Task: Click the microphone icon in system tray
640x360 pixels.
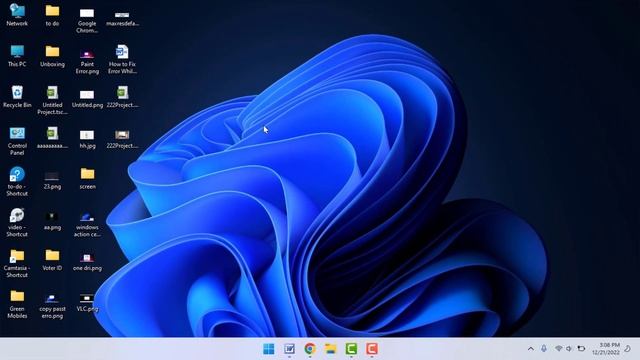Action: (544, 349)
